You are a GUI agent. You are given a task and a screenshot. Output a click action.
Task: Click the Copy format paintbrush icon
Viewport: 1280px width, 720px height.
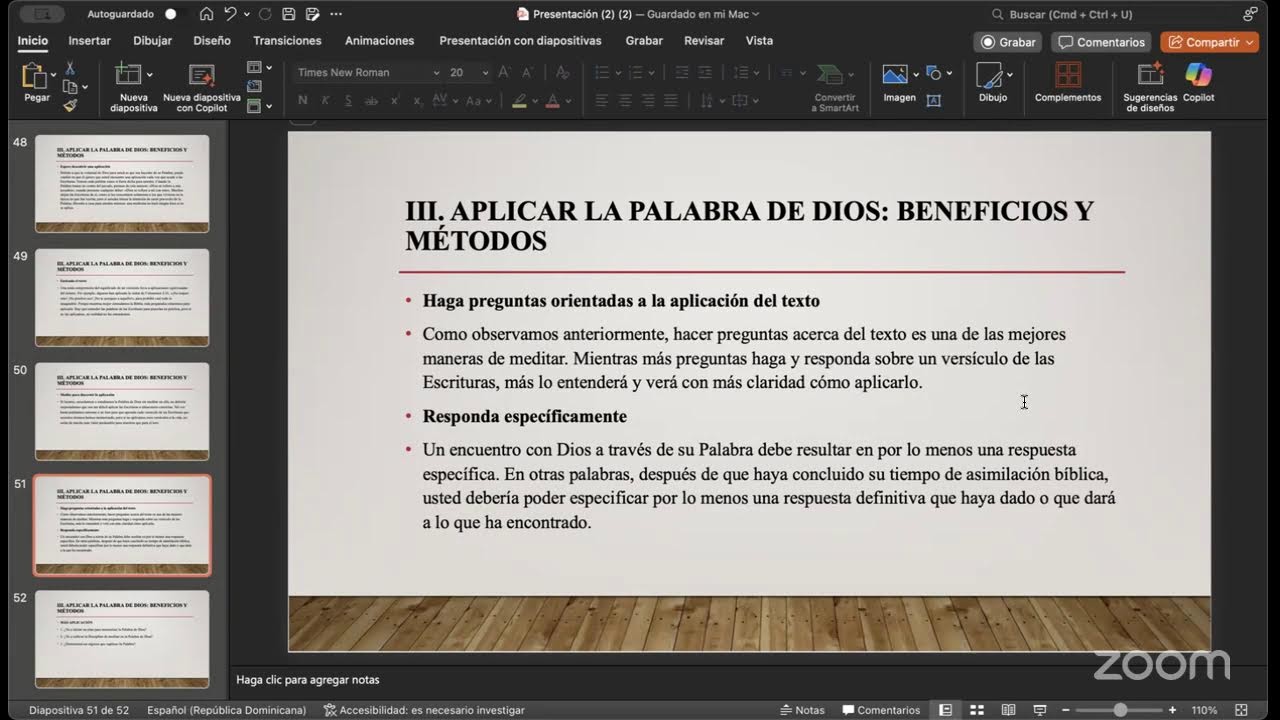70,105
